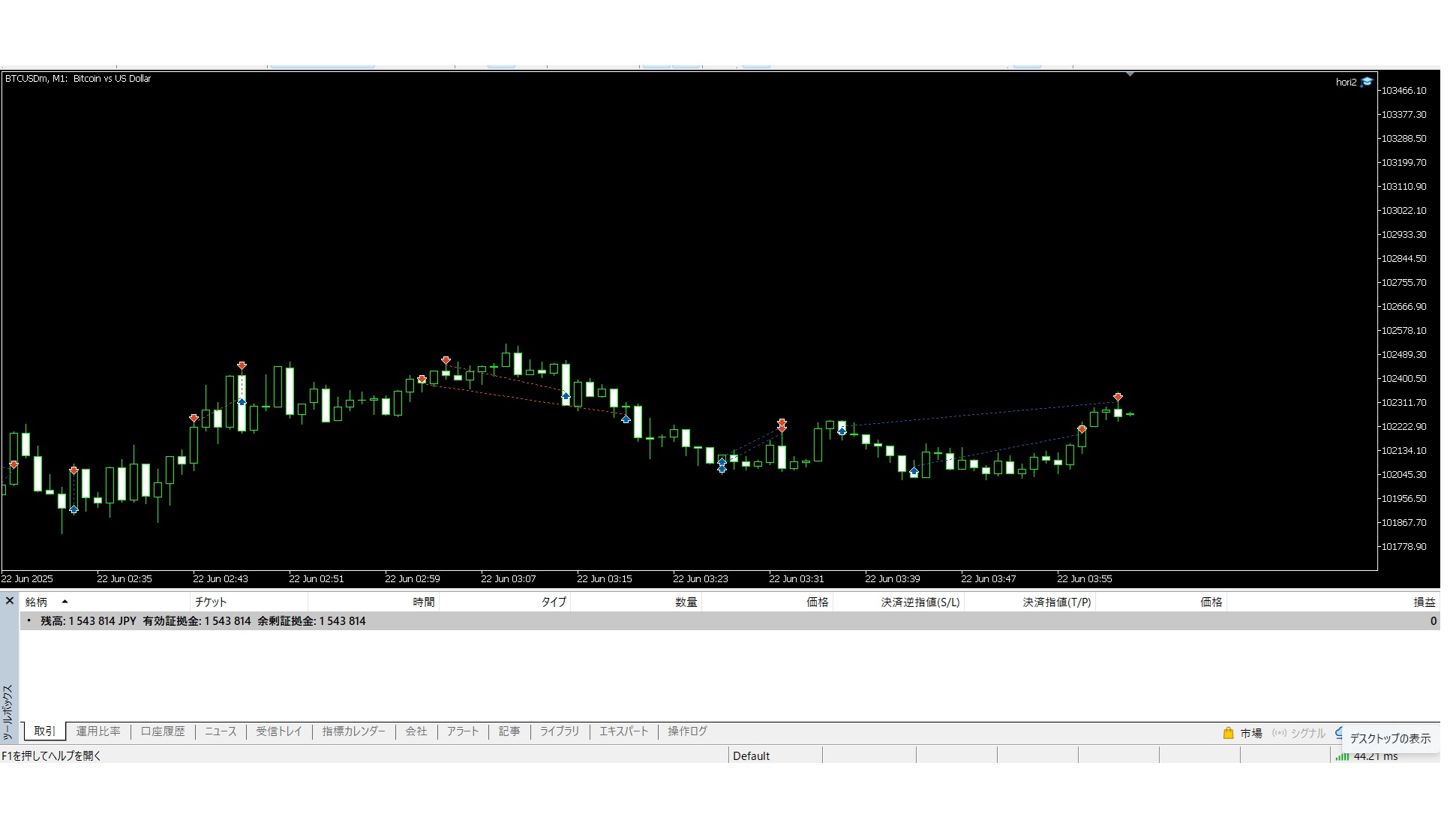Open the 操作ログ tab
Viewport: 1456px width, 826px height.
point(687,731)
